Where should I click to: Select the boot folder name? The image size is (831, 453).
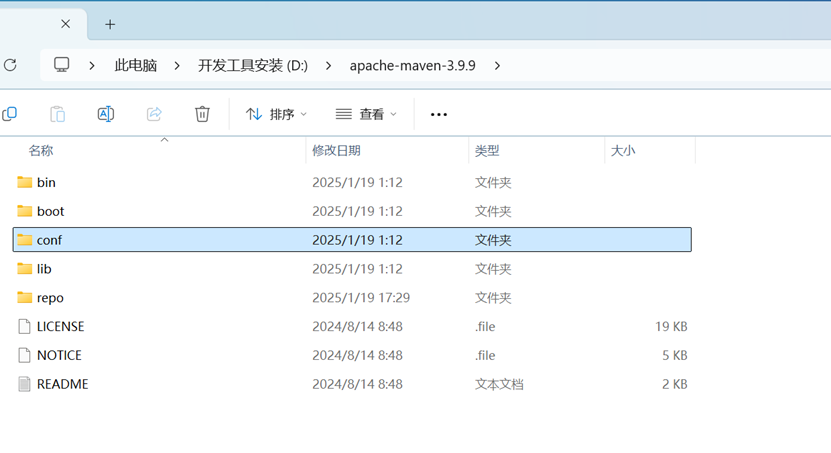50,211
